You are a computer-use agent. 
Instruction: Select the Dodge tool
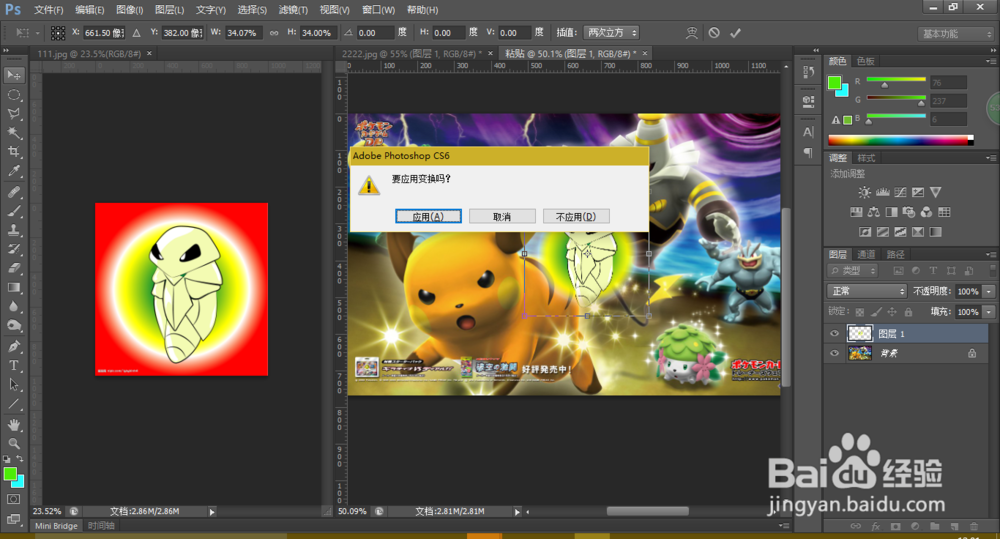pyautogui.click(x=13, y=326)
